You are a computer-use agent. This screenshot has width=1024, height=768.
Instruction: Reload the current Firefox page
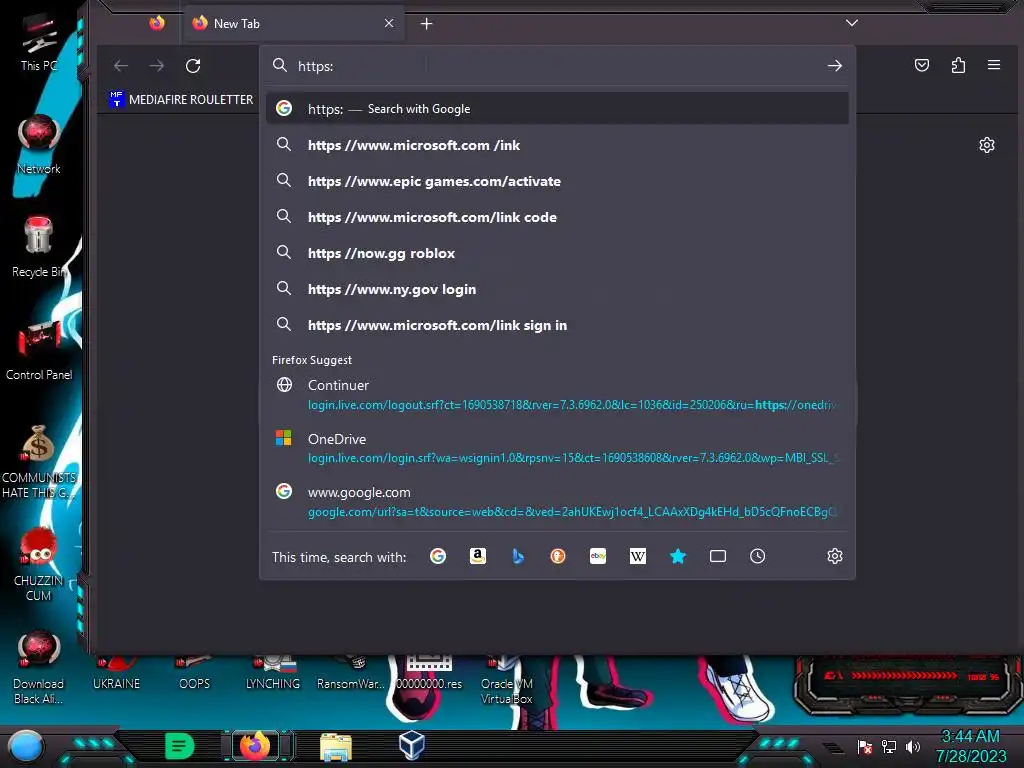coord(193,66)
